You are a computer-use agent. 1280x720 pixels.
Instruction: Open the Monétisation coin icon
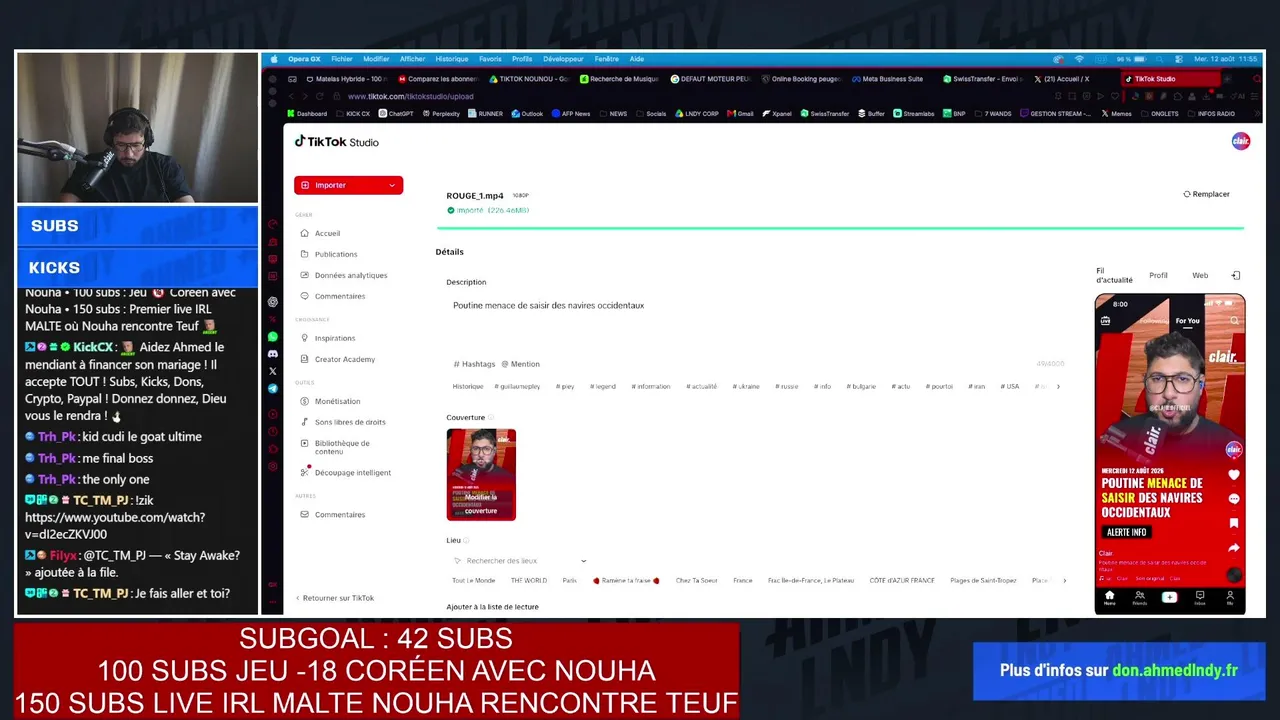coord(305,401)
